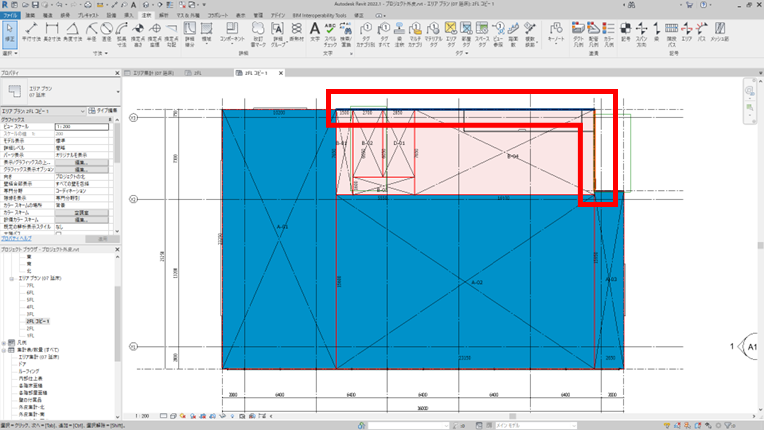Choose the Linear dimension (長さ寸法) tool
This screenshot has height=430, width=764.
[52, 32]
